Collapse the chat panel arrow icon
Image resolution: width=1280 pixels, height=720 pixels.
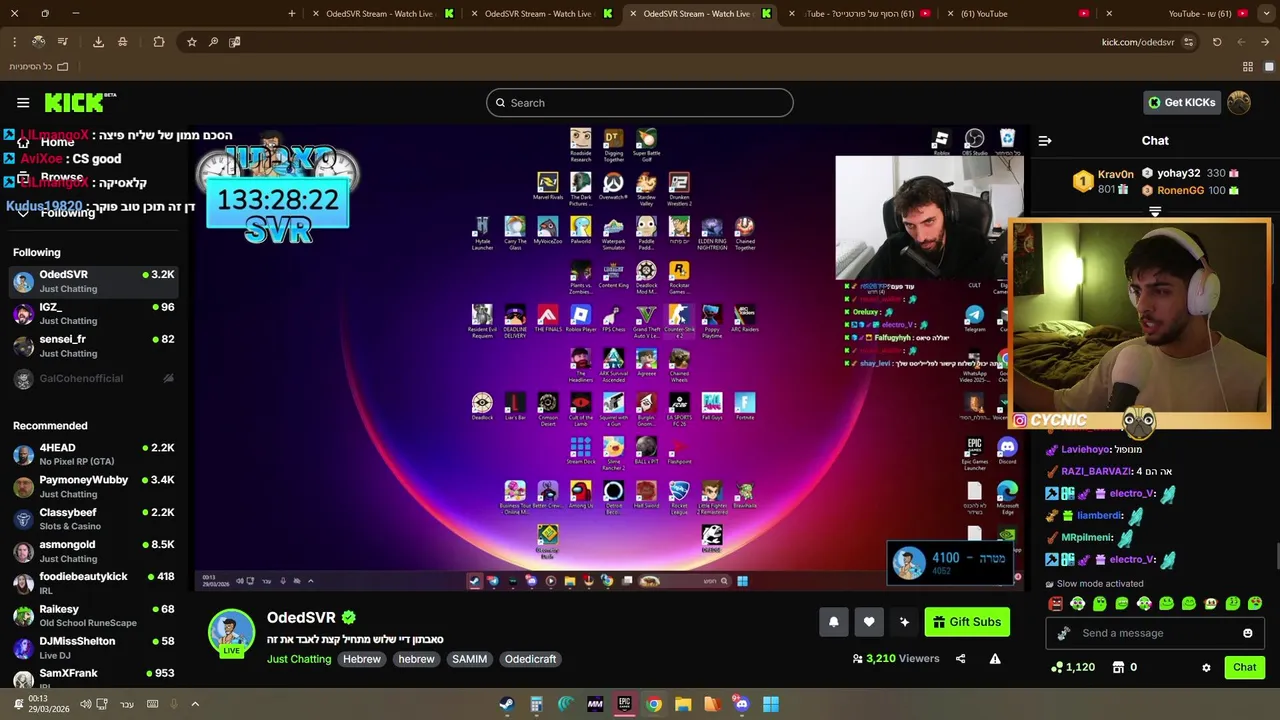click(x=1045, y=141)
